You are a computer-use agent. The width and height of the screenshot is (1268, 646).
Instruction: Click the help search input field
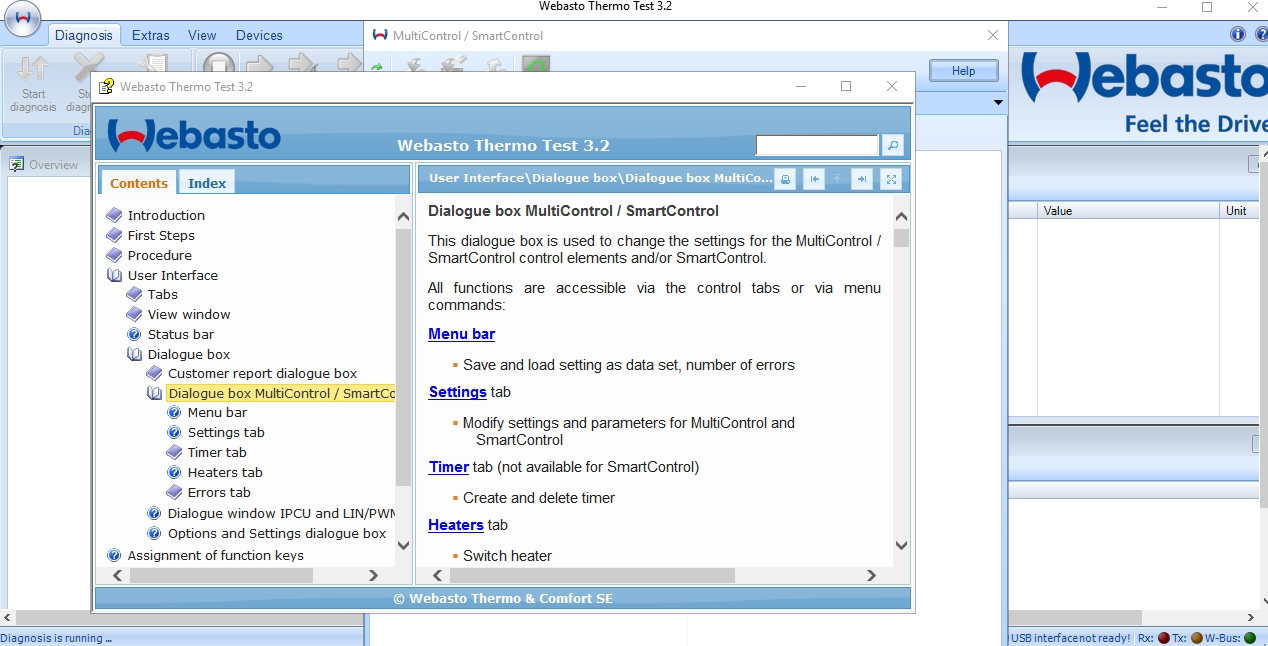[816, 146]
